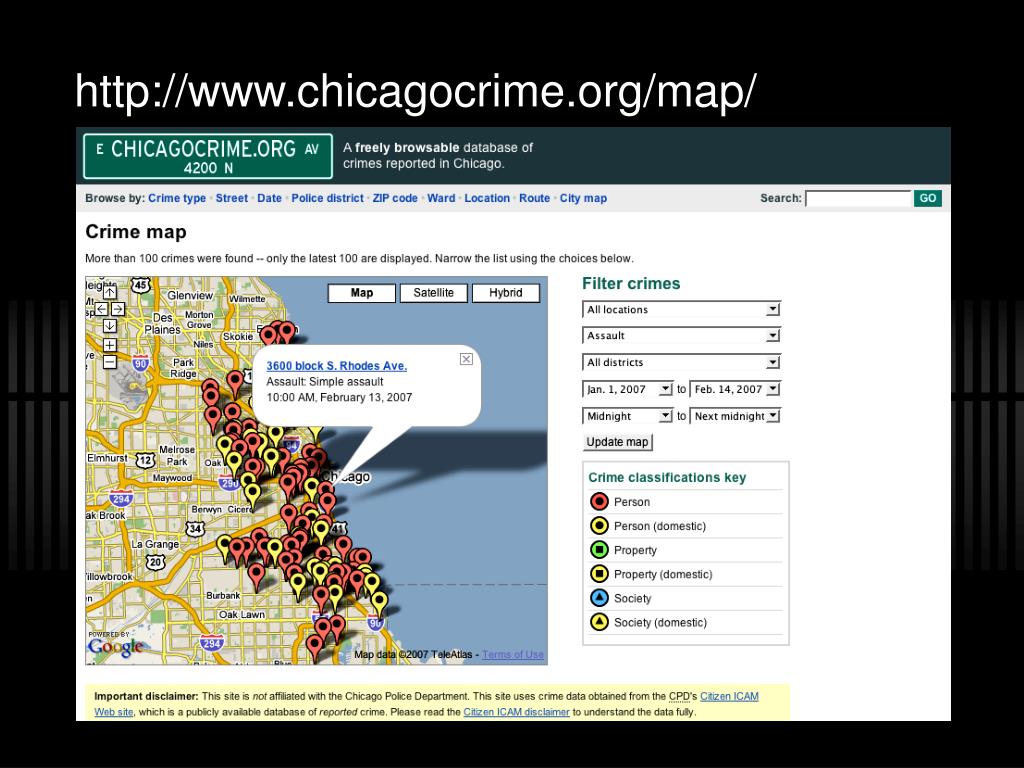Click the yellow Person (domestic) key icon
This screenshot has width=1024, height=768.
click(599, 526)
